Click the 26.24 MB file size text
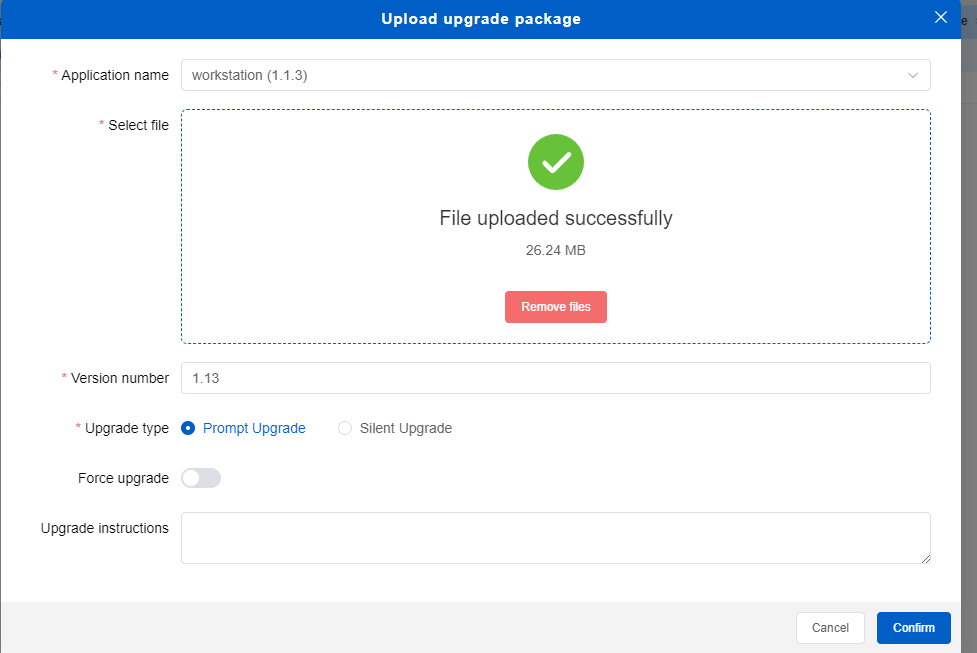 click(555, 250)
